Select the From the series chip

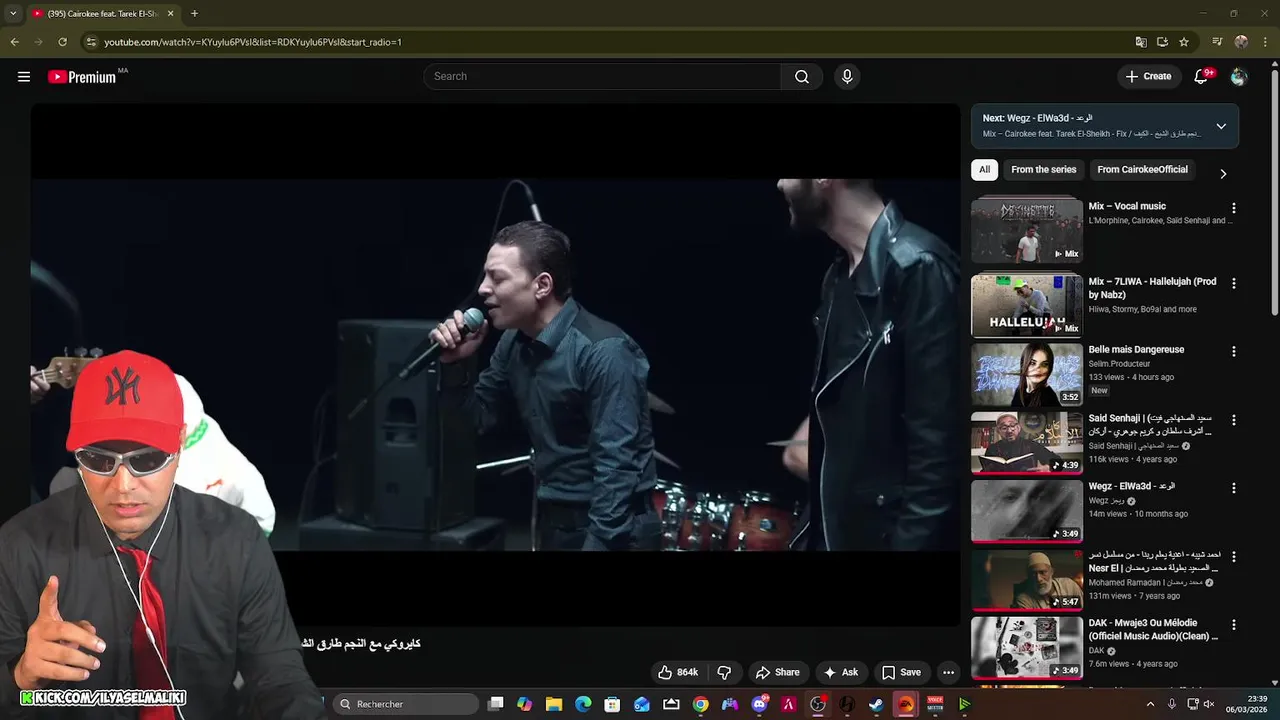coord(1044,170)
